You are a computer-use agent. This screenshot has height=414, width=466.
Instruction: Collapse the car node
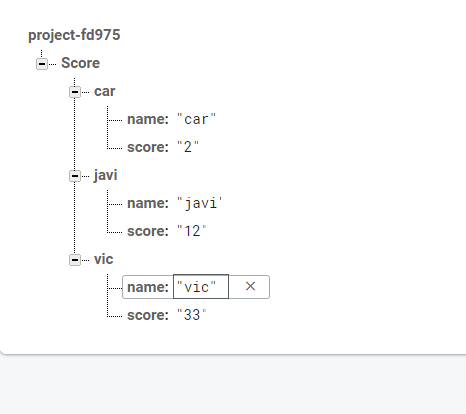[x=75, y=92]
